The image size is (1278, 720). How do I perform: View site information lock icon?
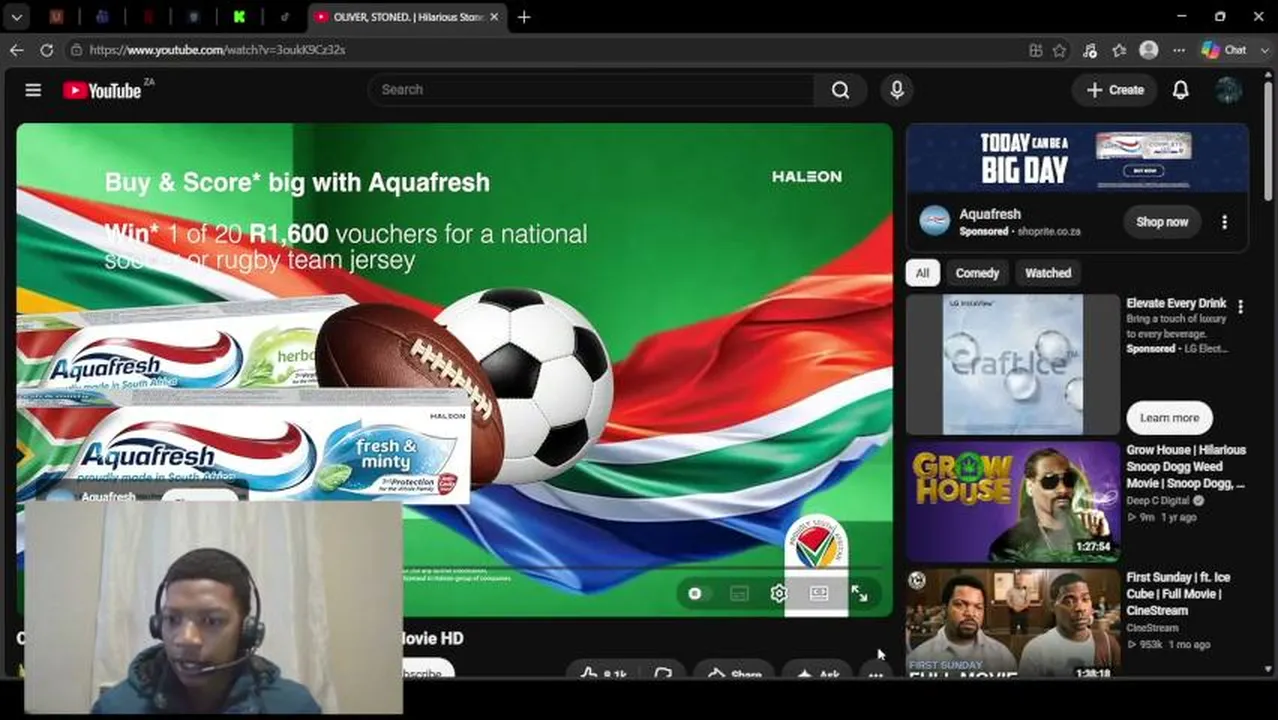click(x=76, y=49)
